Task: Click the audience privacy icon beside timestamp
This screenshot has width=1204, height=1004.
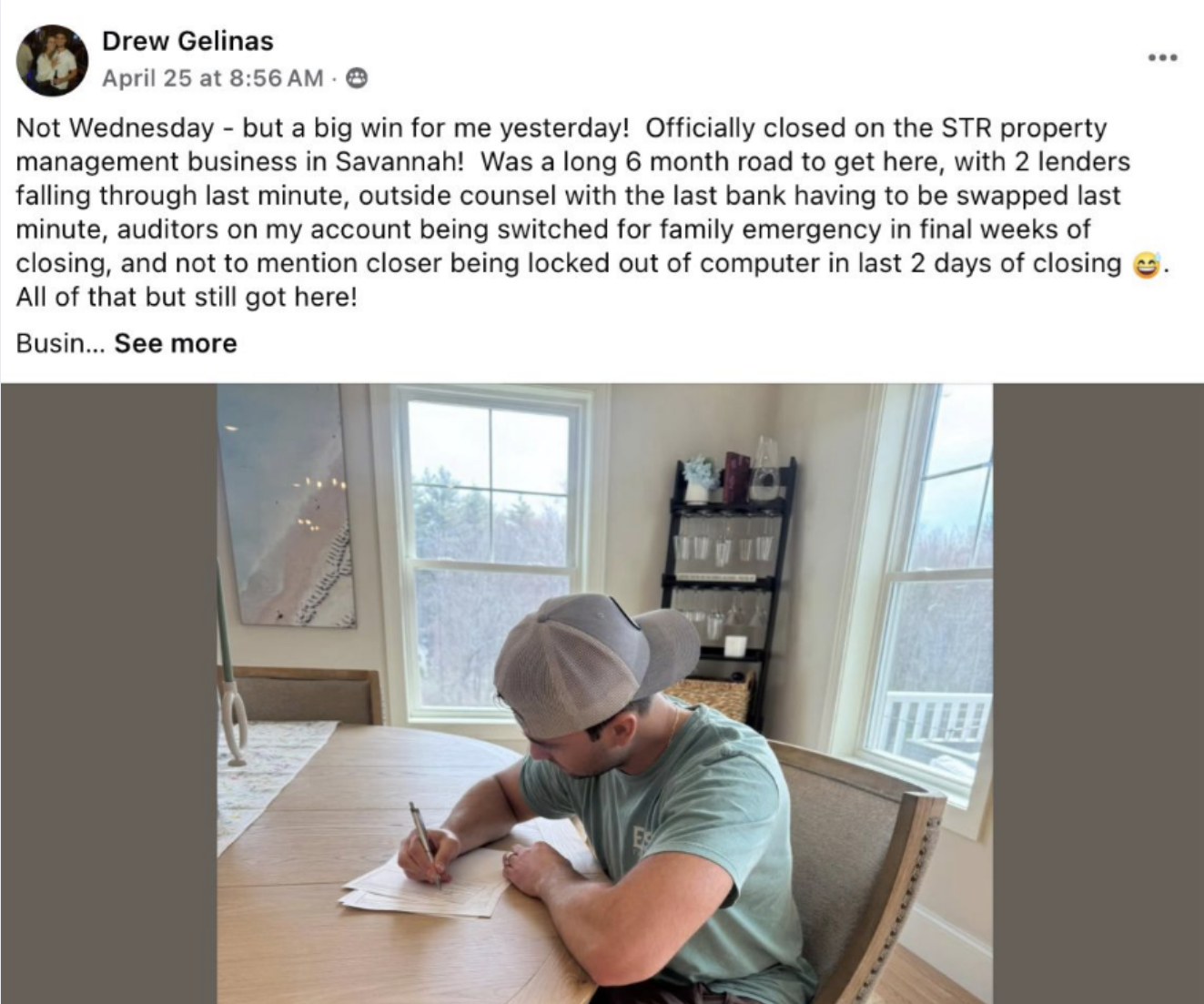Action: [358, 79]
